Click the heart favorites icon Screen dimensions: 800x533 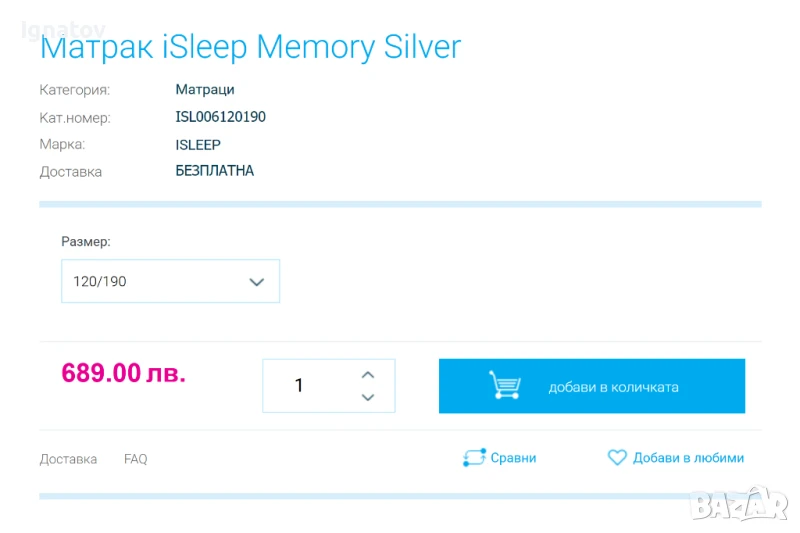tap(617, 458)
